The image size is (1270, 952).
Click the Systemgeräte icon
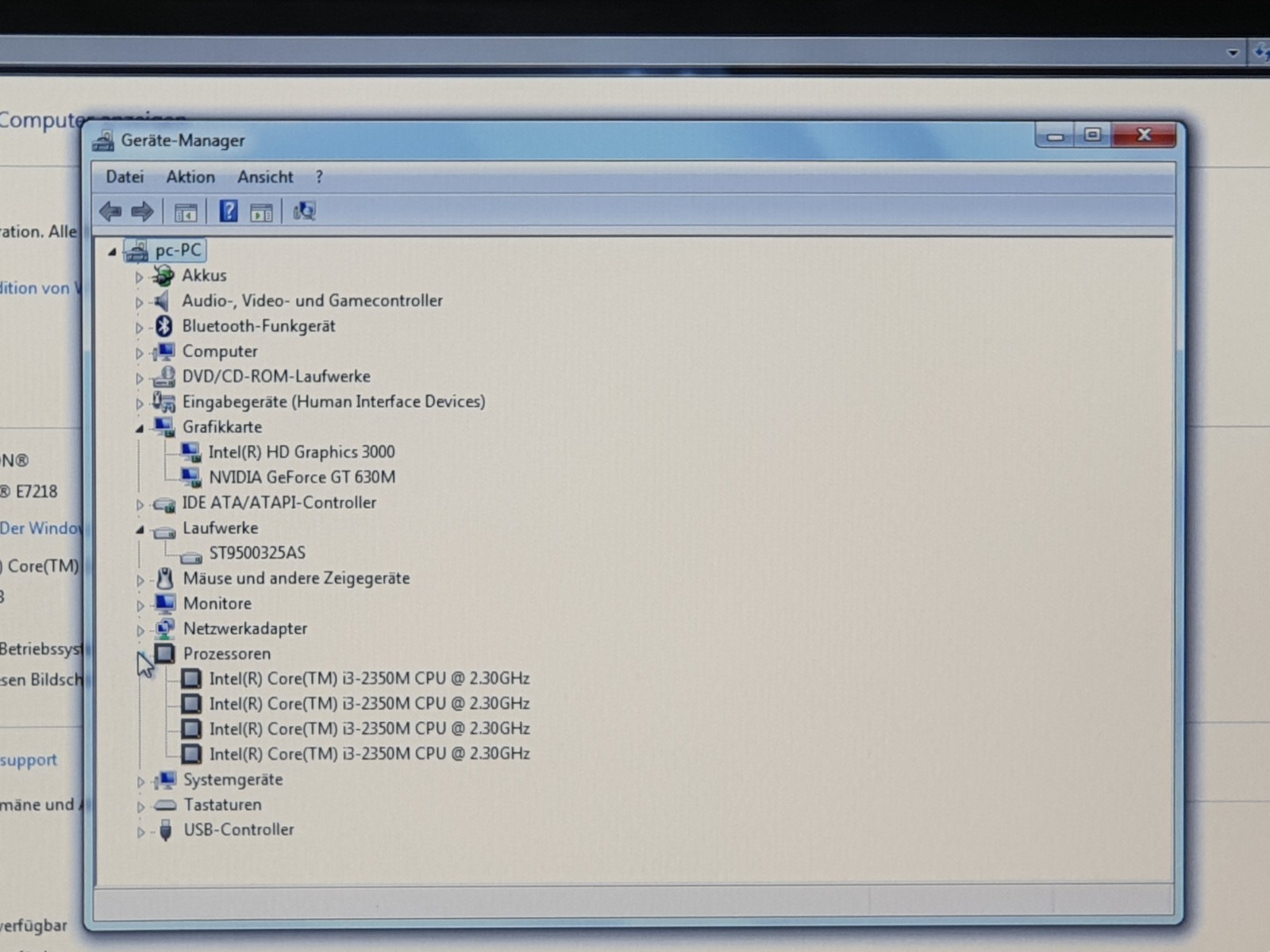(x=165, y=780)
